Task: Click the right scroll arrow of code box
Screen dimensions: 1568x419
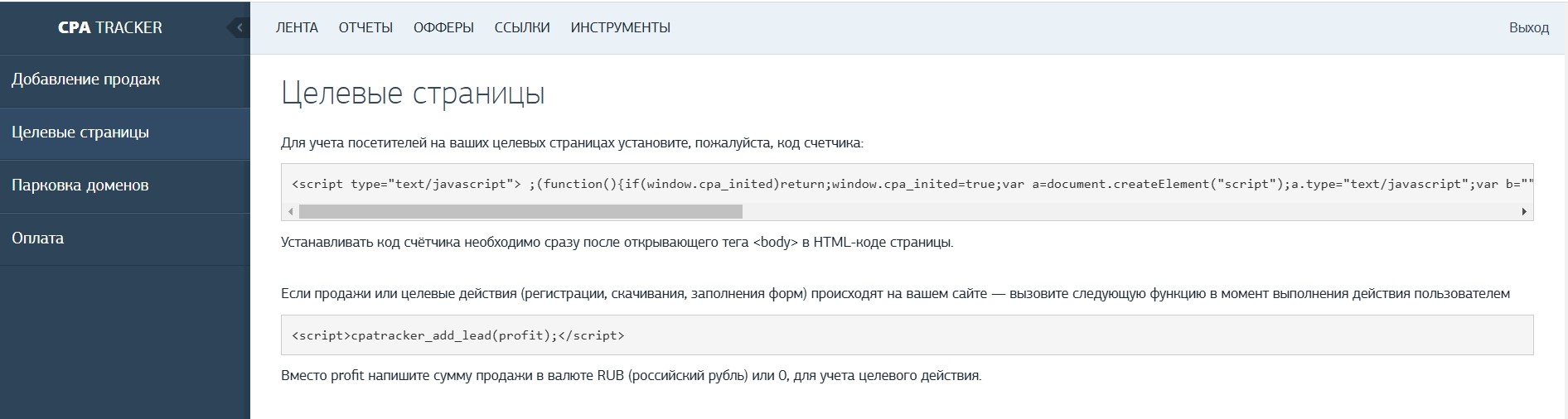Action: pos(1524,212)
